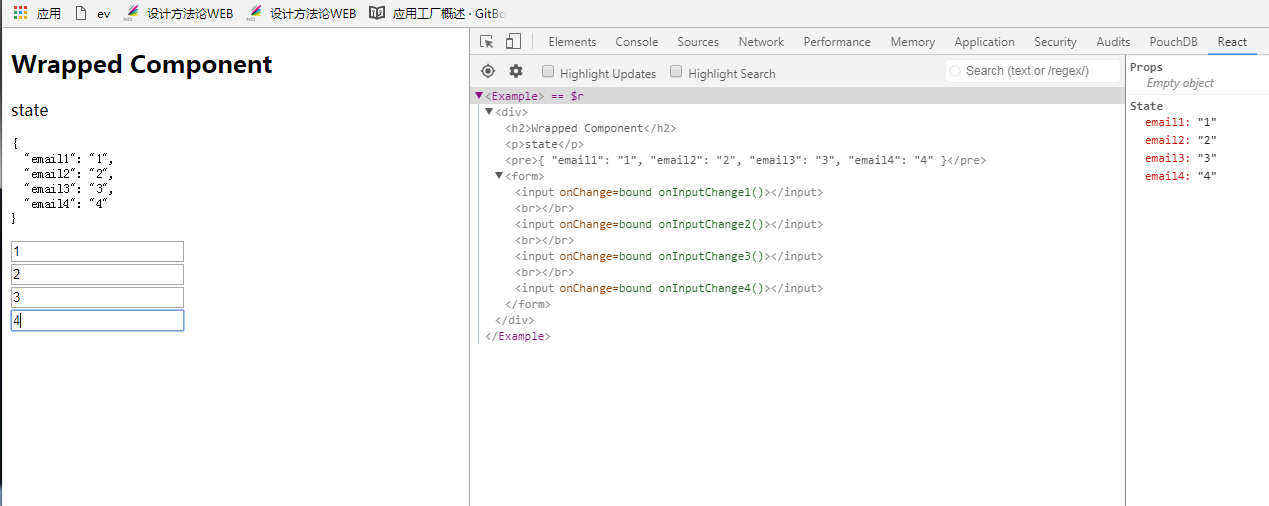Enable the Highlight Search checkbox
Viewport: 1269px width, 506px height.
tap(676, 72)
